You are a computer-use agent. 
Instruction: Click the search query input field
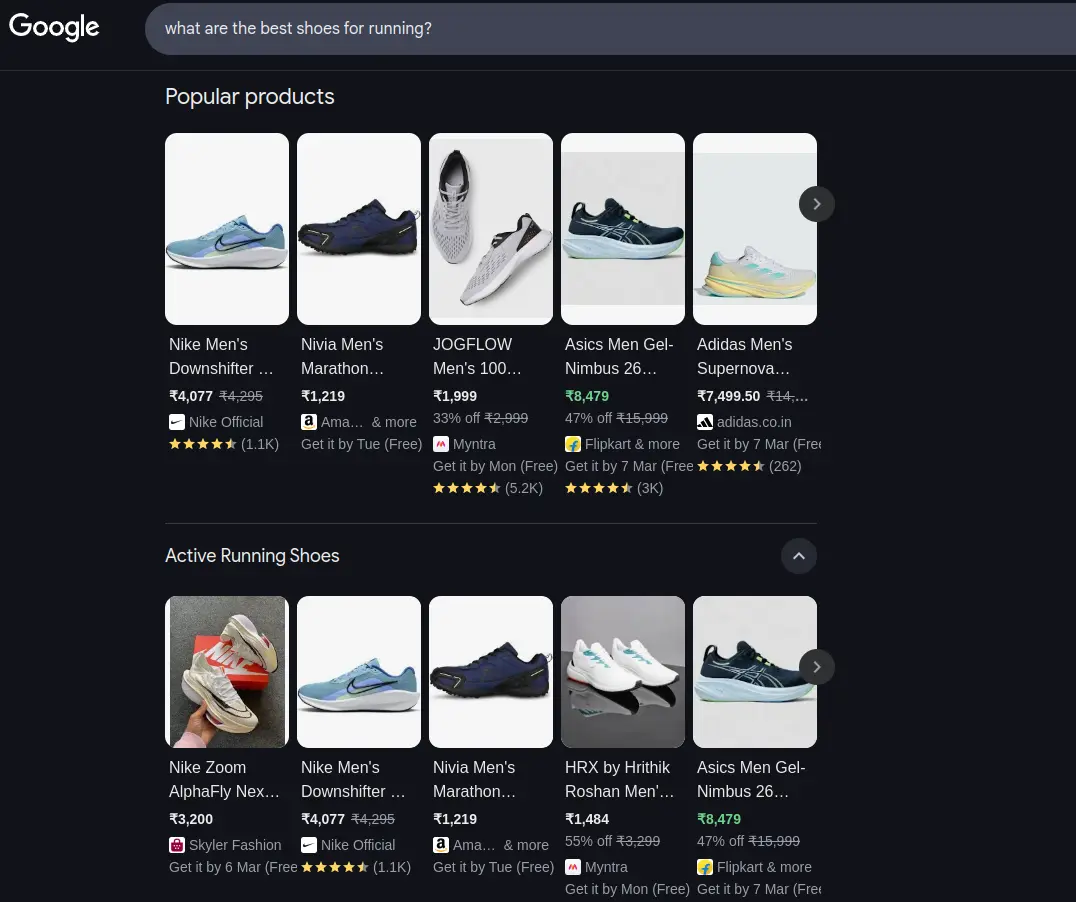[600, 29]
